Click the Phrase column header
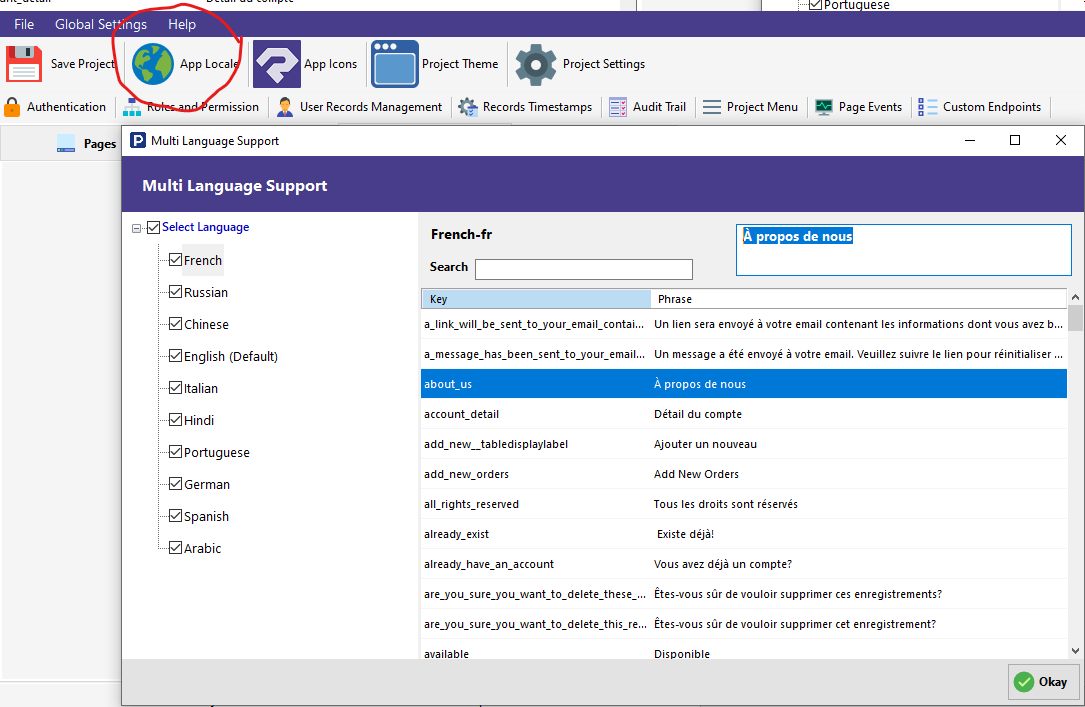Image resolution: width=1085 pixels, height=707 pixels. [x=858, y=299]
